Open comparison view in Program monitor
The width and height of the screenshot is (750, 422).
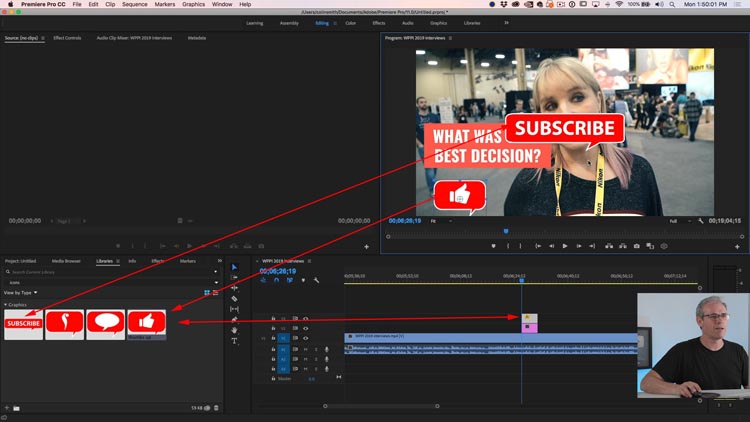650,246
